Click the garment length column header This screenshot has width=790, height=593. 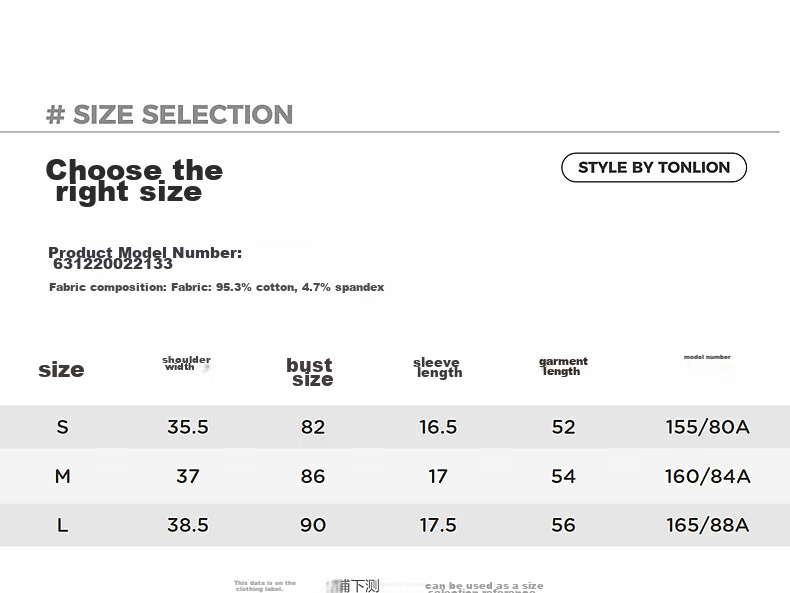tap(563, 366)
